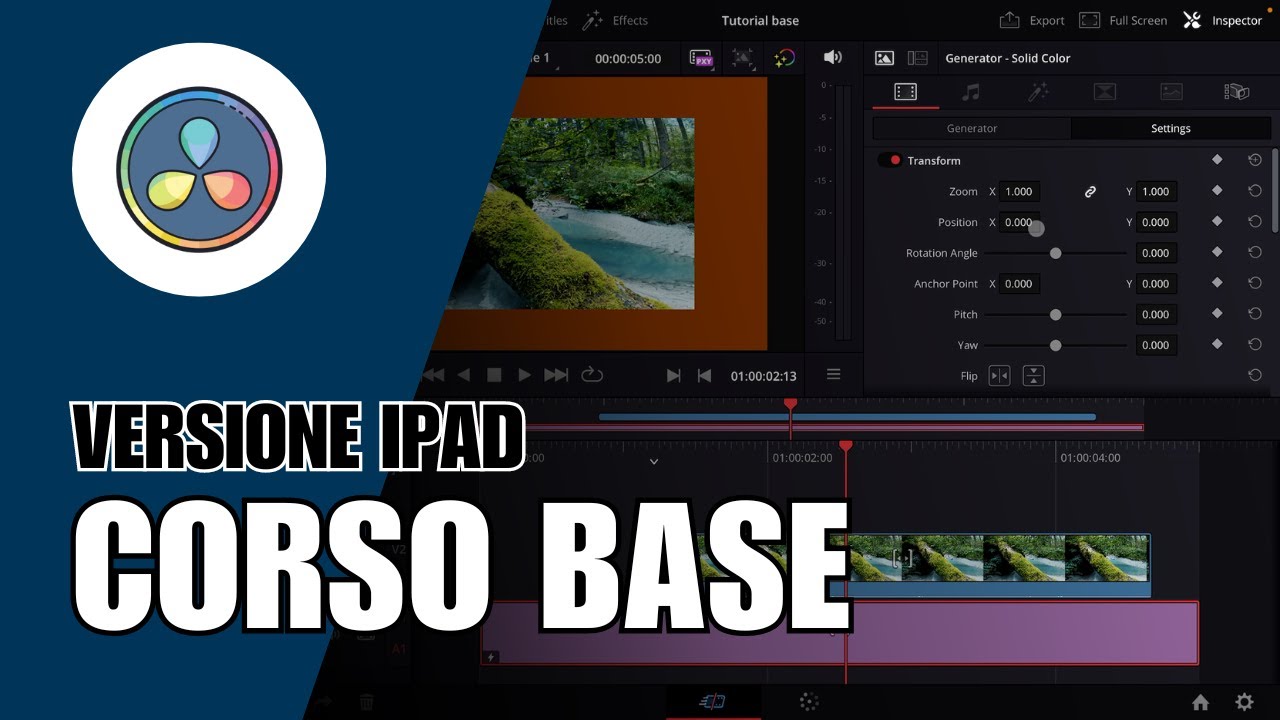Screen dimensions: 1280x720
Task: Reset the Rotation Angle parameter
Action: (1254, 253)
